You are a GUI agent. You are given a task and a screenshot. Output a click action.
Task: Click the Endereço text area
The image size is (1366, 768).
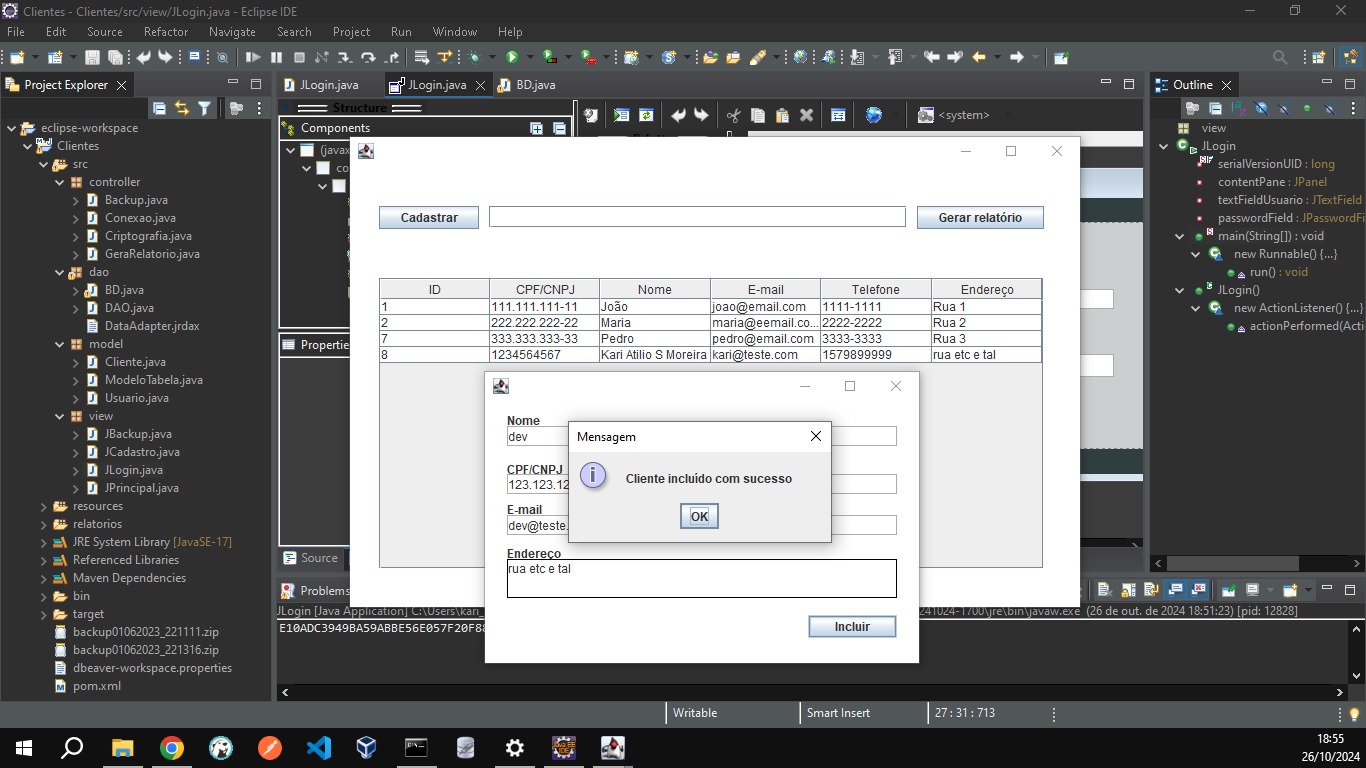click(x=701, y=578)
